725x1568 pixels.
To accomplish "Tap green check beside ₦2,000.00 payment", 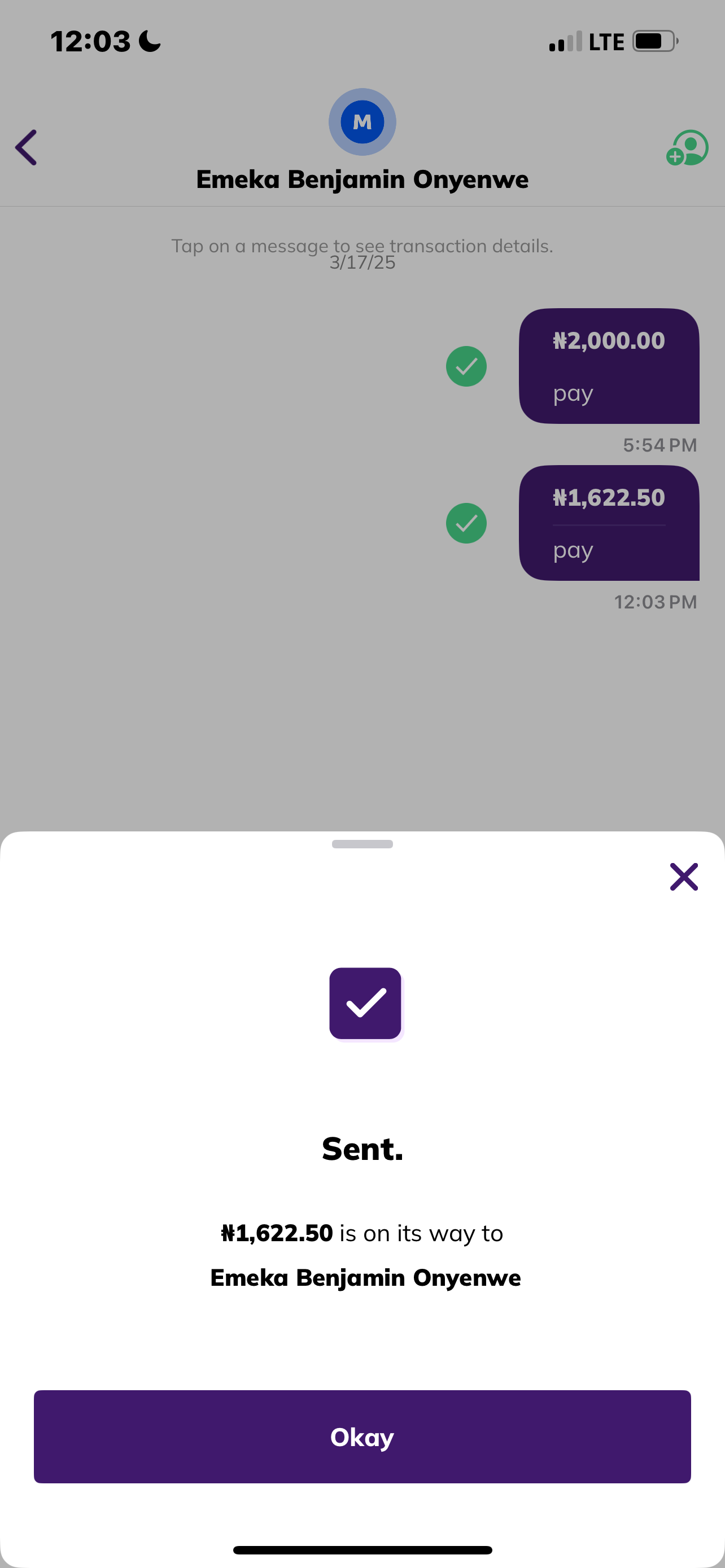I will 466,366.
